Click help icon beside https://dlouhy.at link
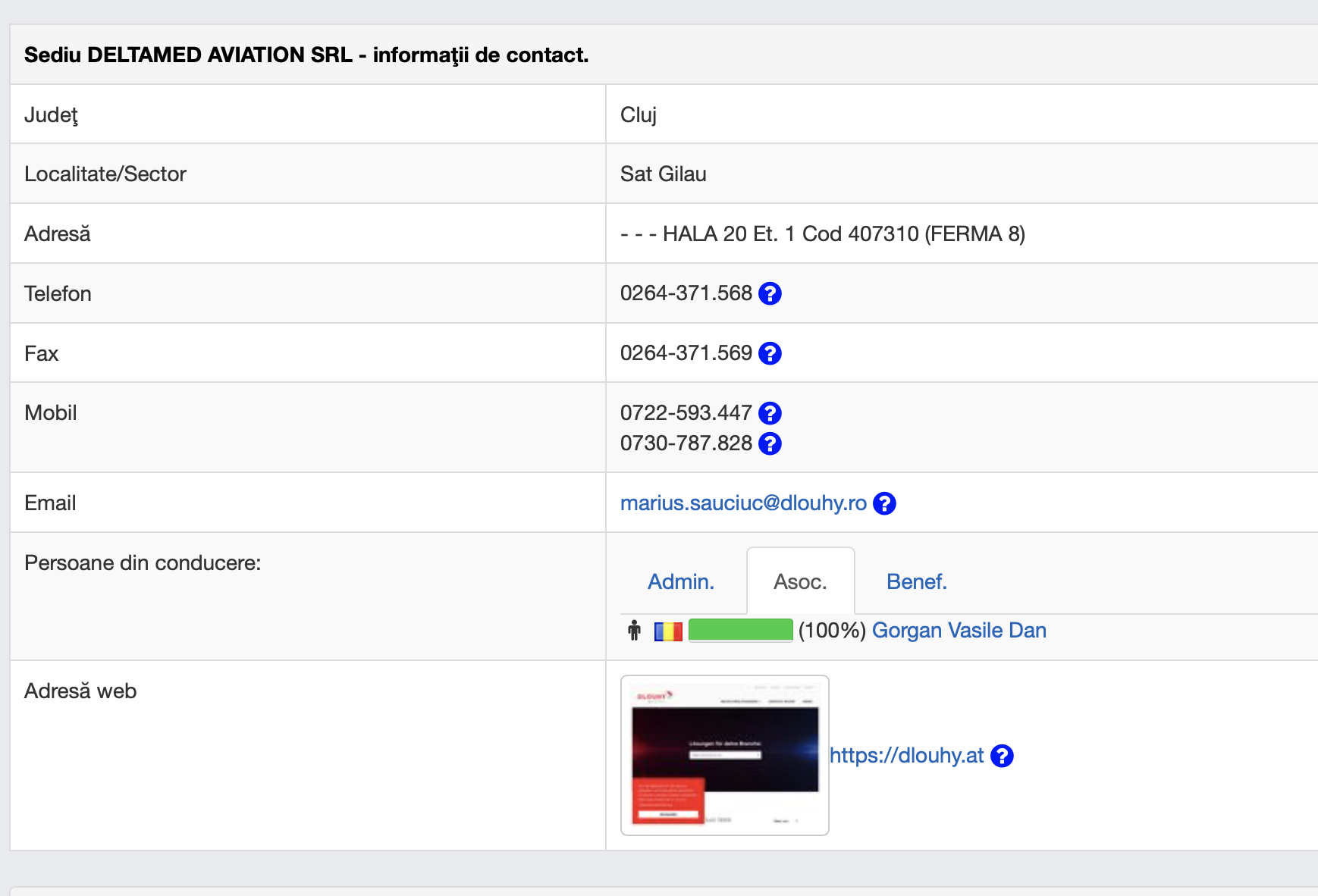The height and width of the screenshot is (896, 1318). tap(1002, 756)
